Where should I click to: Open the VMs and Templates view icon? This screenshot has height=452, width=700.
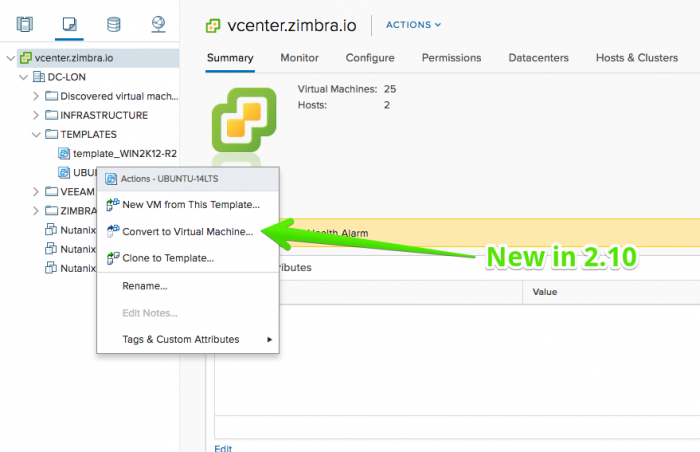[x=70, y=24]
